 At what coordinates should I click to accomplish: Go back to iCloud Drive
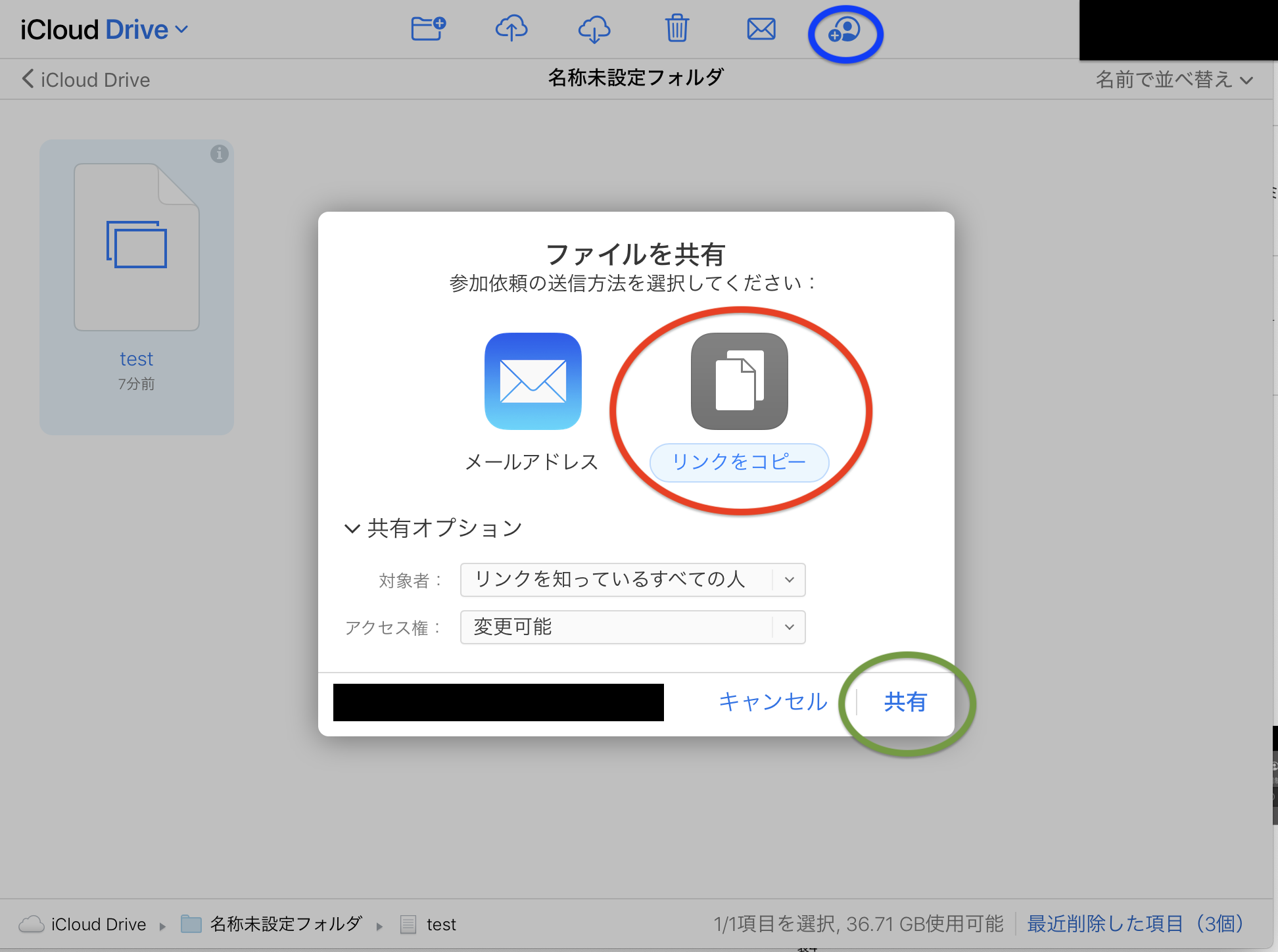click(x=85, y=80)
